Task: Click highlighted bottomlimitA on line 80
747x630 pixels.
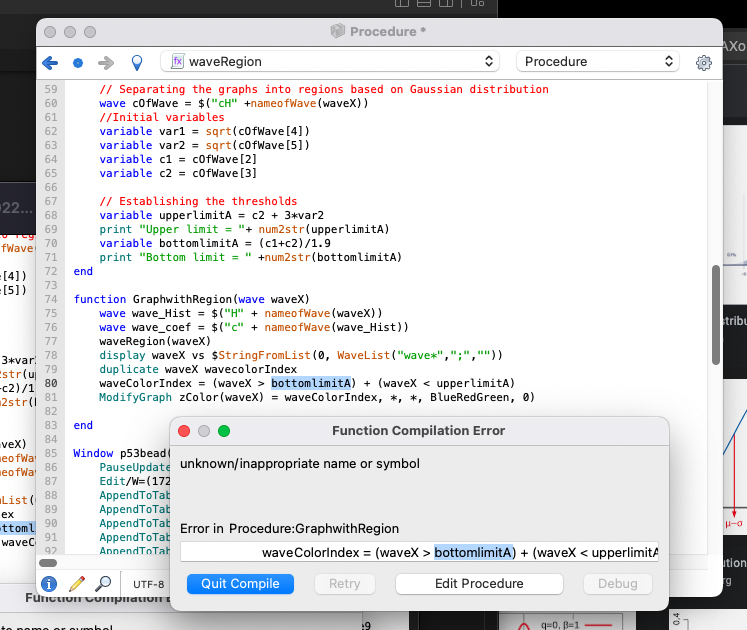Action: (311, 383)
